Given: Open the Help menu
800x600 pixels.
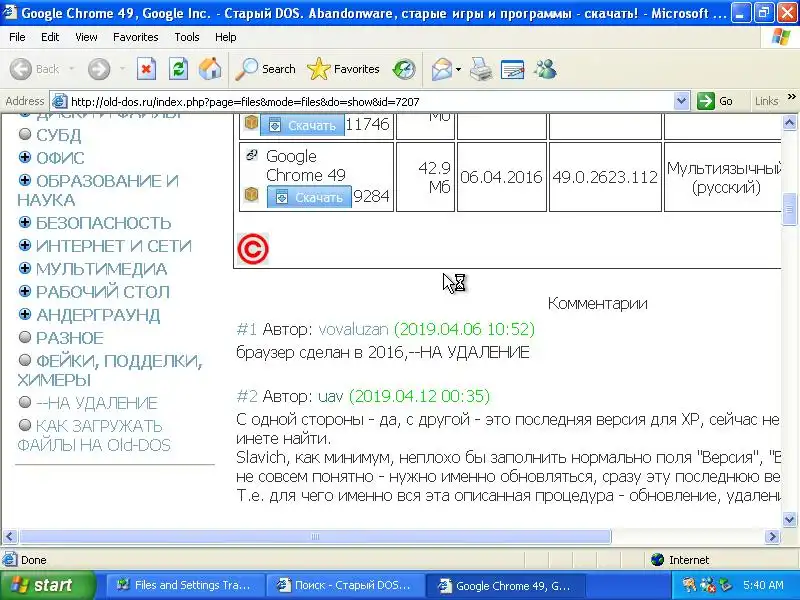Looking at the screenshot, I should click(x=226, y=37).
